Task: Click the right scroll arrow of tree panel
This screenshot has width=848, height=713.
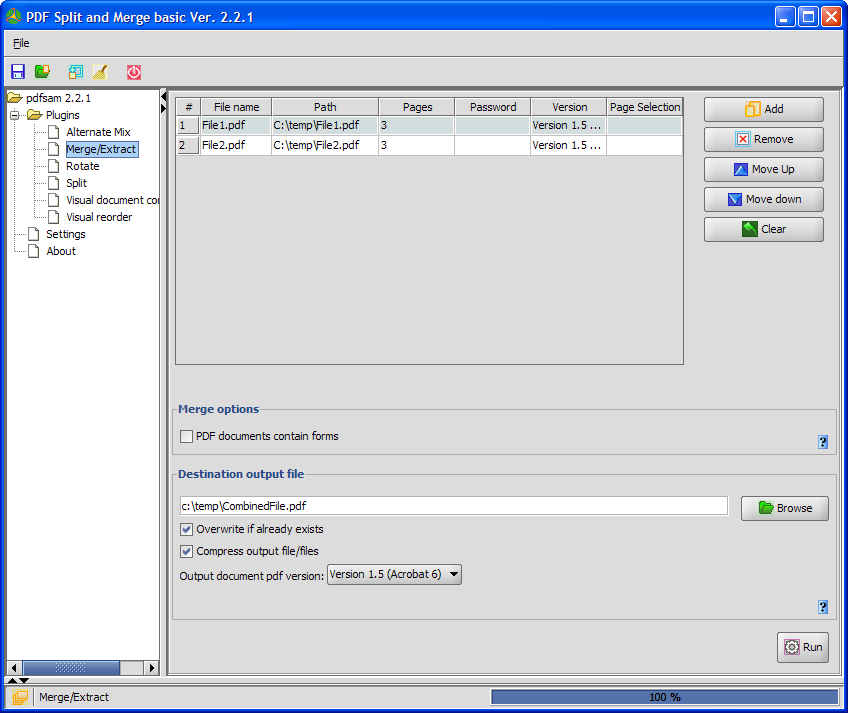Action: [151, 668]
